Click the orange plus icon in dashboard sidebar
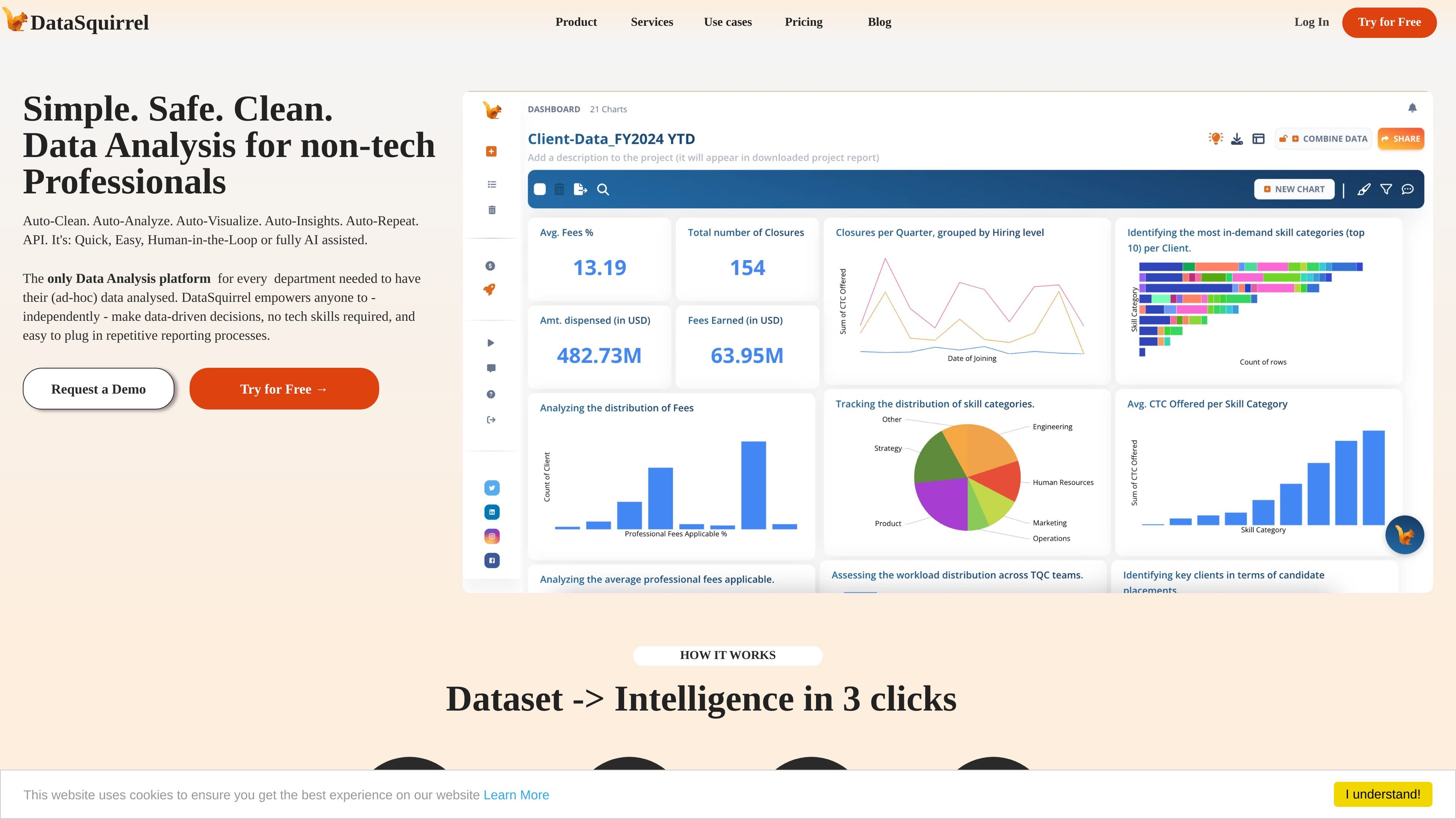Viewport: 1456px width, 819px height. [x=491, y=152]
